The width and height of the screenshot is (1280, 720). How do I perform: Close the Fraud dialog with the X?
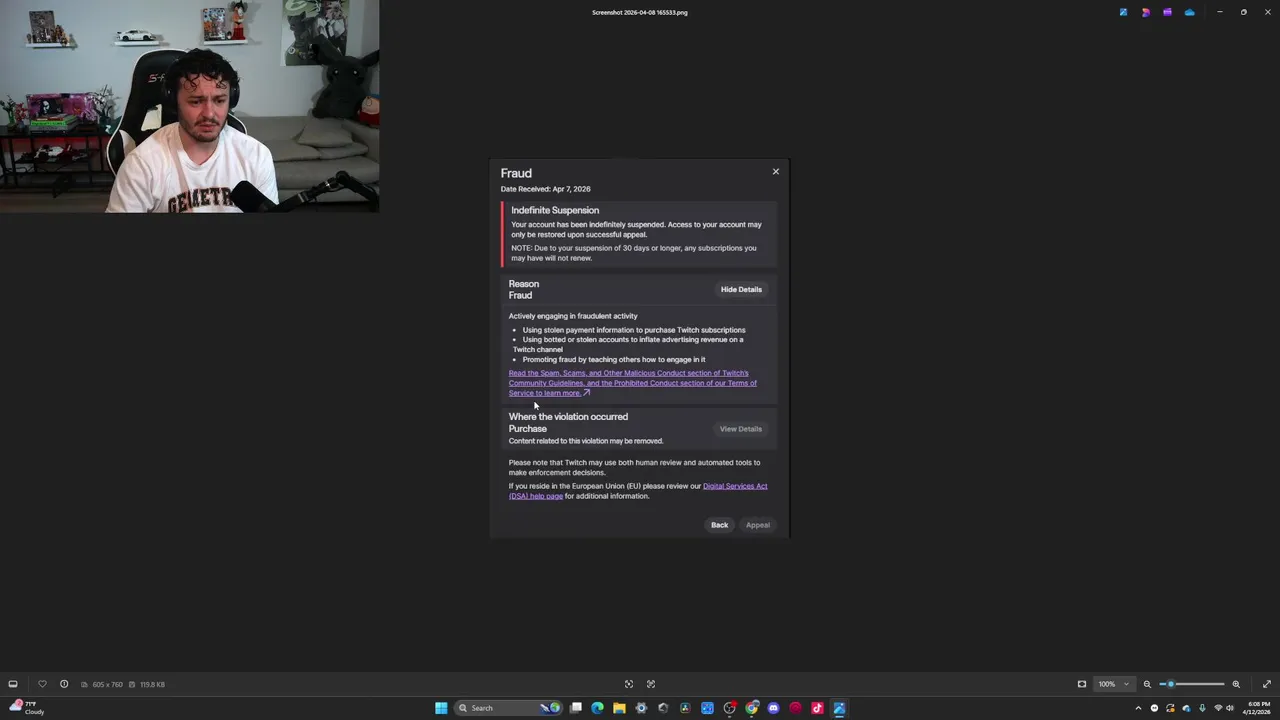775,172
